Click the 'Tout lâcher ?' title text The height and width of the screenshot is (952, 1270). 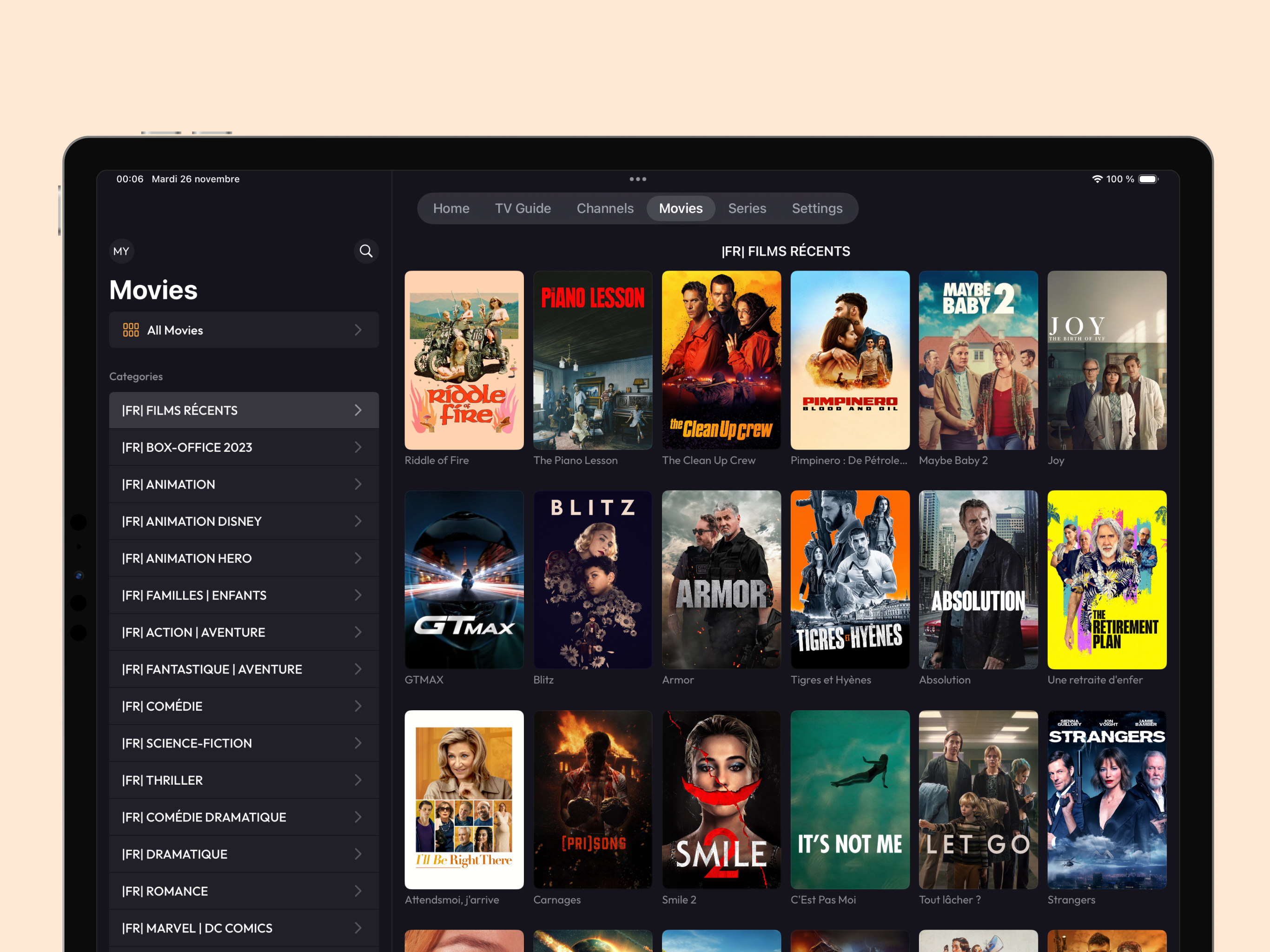click(950, 900)
